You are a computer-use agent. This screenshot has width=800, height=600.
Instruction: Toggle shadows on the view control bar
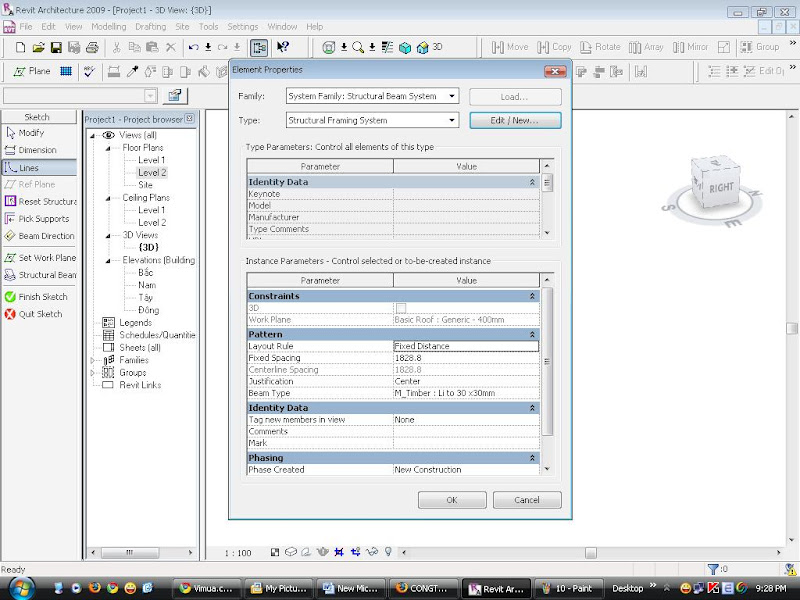[x=306, y=552]
